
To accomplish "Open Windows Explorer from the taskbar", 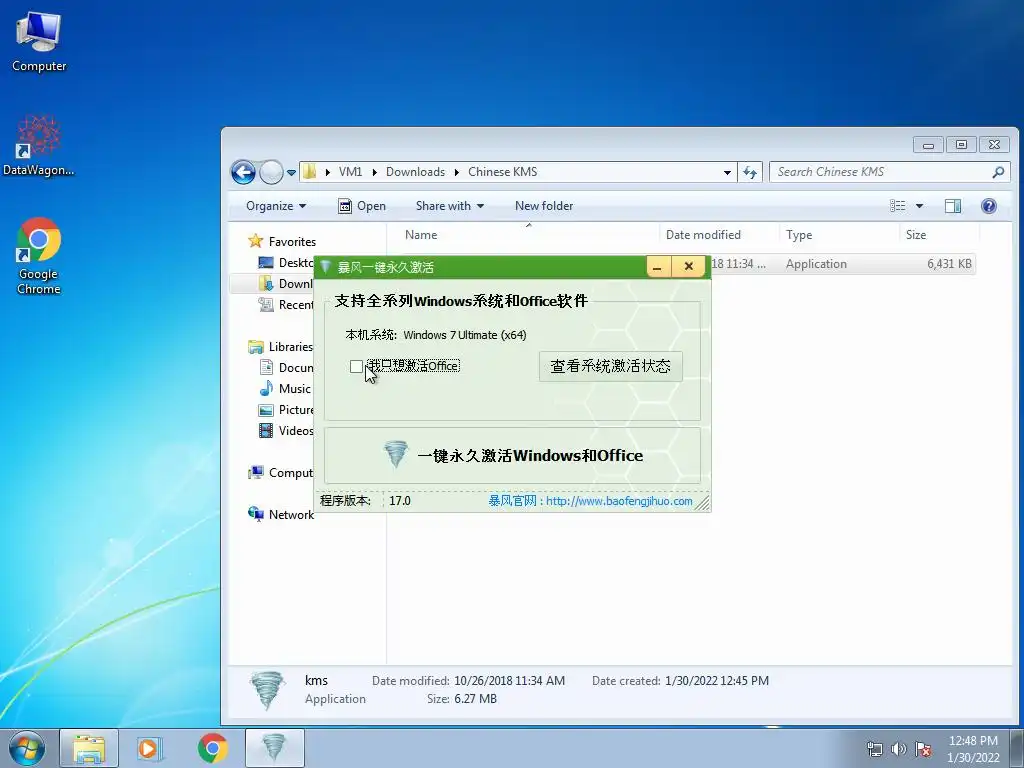I will point(89,748).
